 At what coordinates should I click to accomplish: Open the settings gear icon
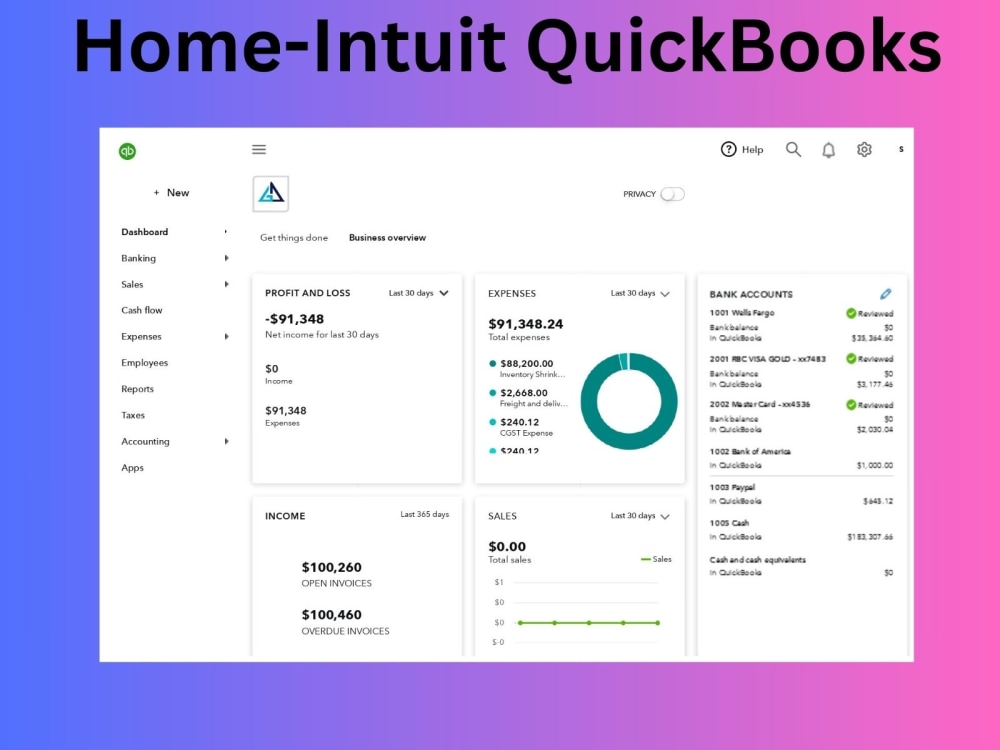pyautogui.click(x=863, y=149)
